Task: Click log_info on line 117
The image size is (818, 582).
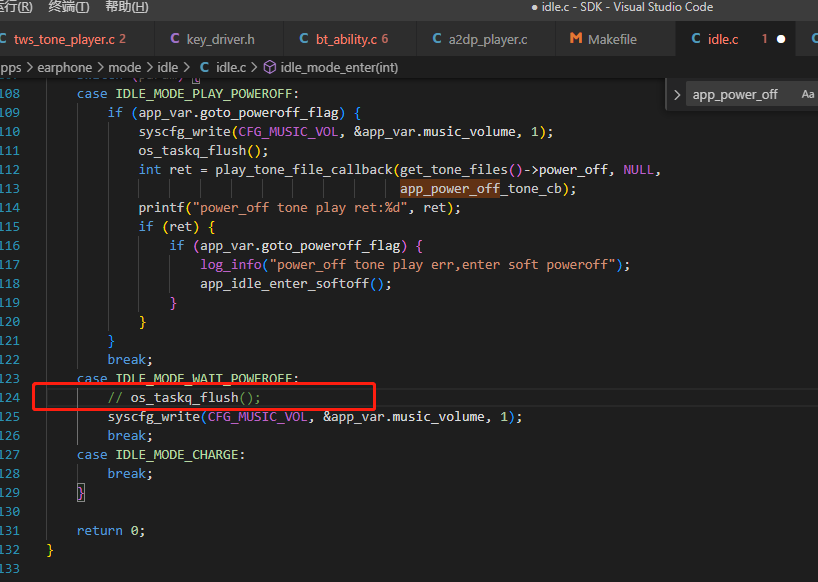Action: pyautogui.click(x=231, y=264)
